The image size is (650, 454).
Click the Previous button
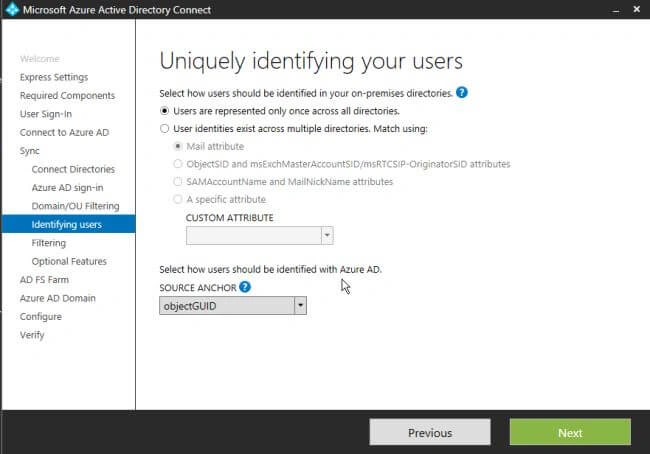pyautogui.click(x=430, y=432)
